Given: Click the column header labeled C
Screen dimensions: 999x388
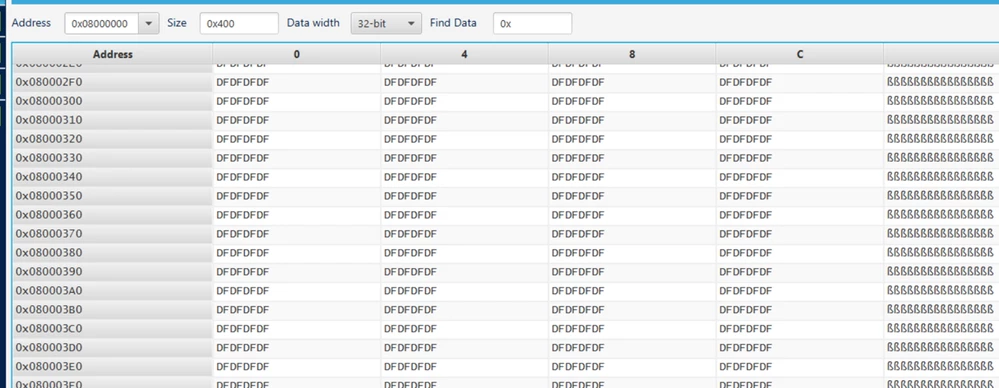Looking at the screenshot, I should 800,54.
